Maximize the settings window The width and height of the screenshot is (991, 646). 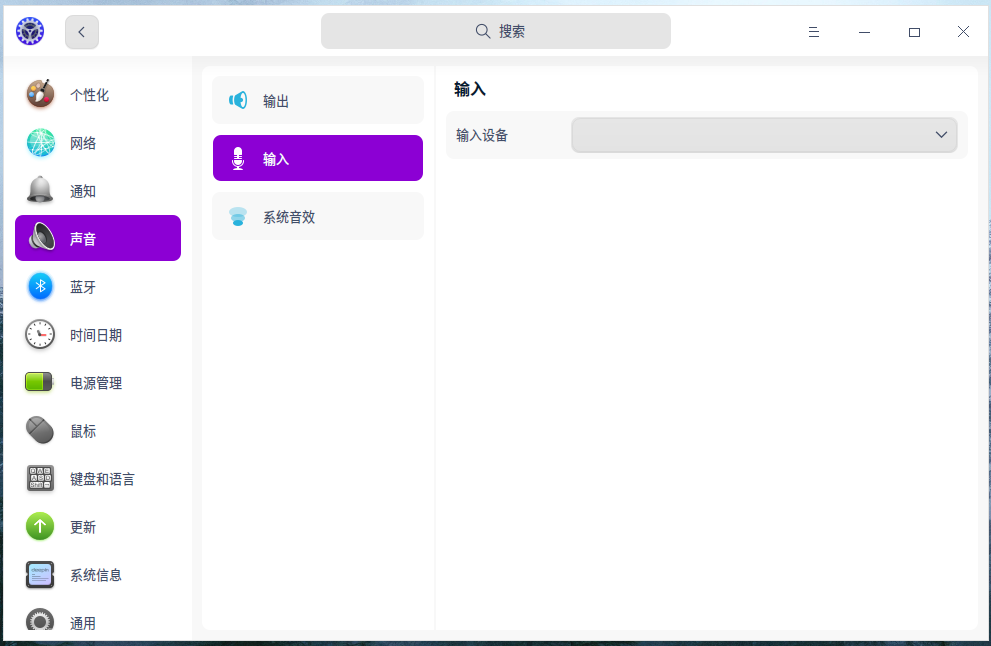(914, 32)
